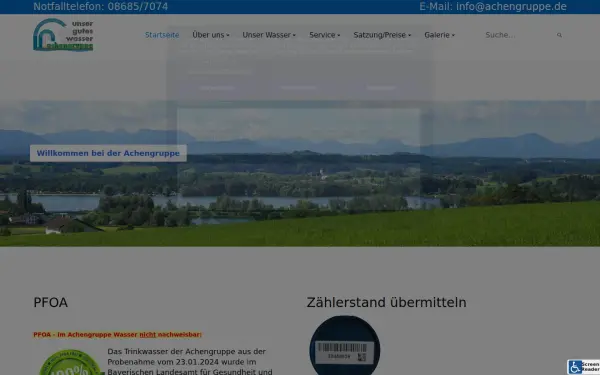Click the Zählerstand übermitteln heading
Screen dimensions: 600x375
coord(386,302)
